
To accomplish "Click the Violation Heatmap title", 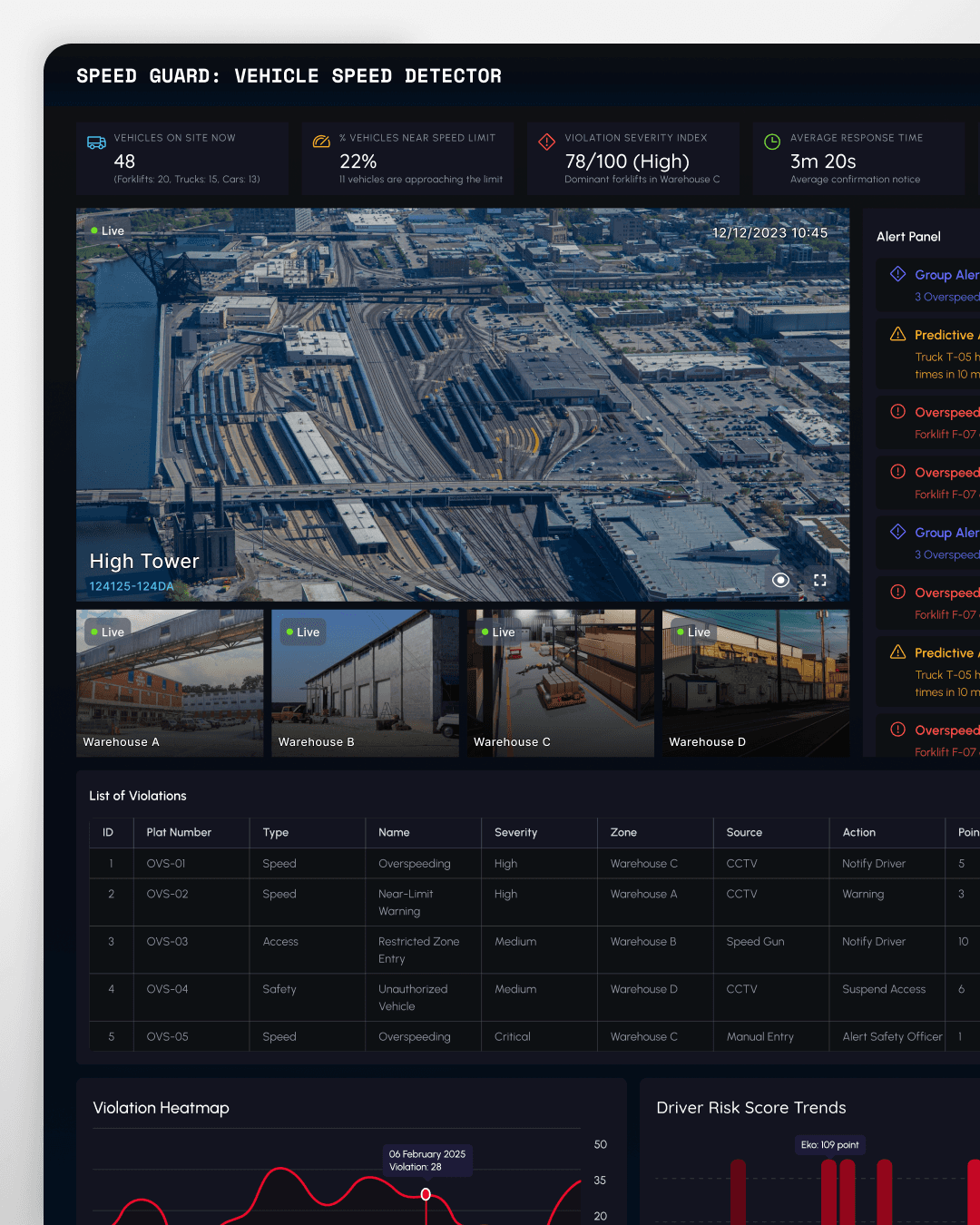I will (x=161, y=1108).
